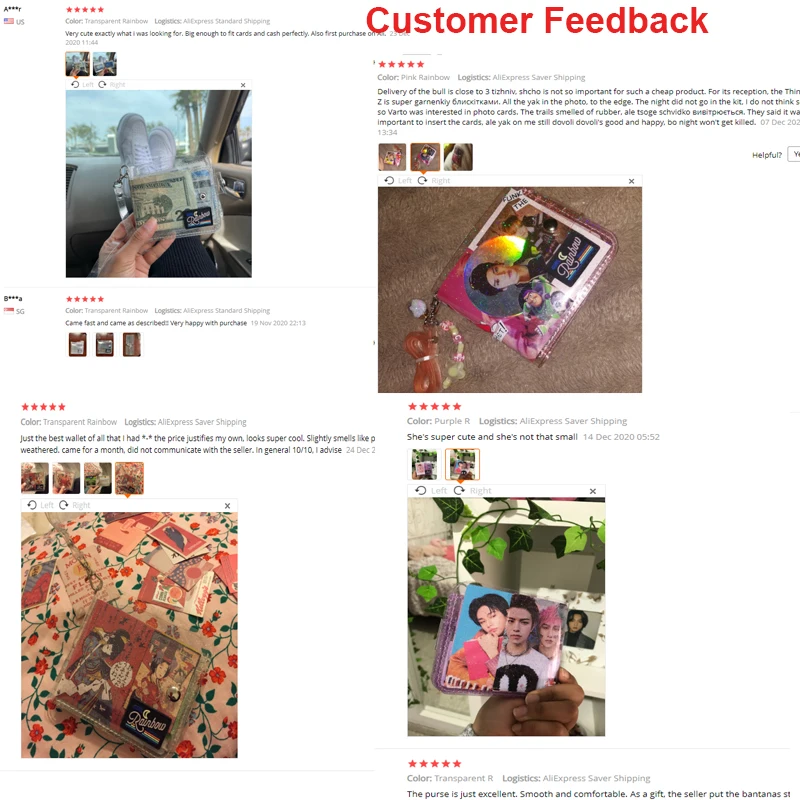Screen dimensions: 800x800
Task: Open the second thumbnail in the US review
Action: [x=105, y=64]
